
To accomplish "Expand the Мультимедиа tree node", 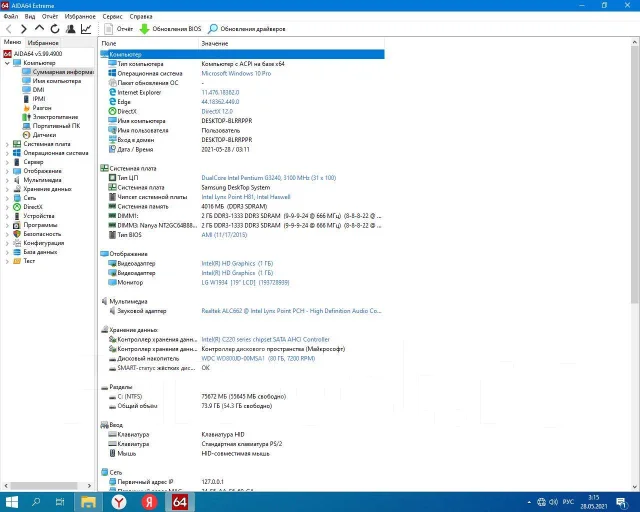I will point(7,180).
